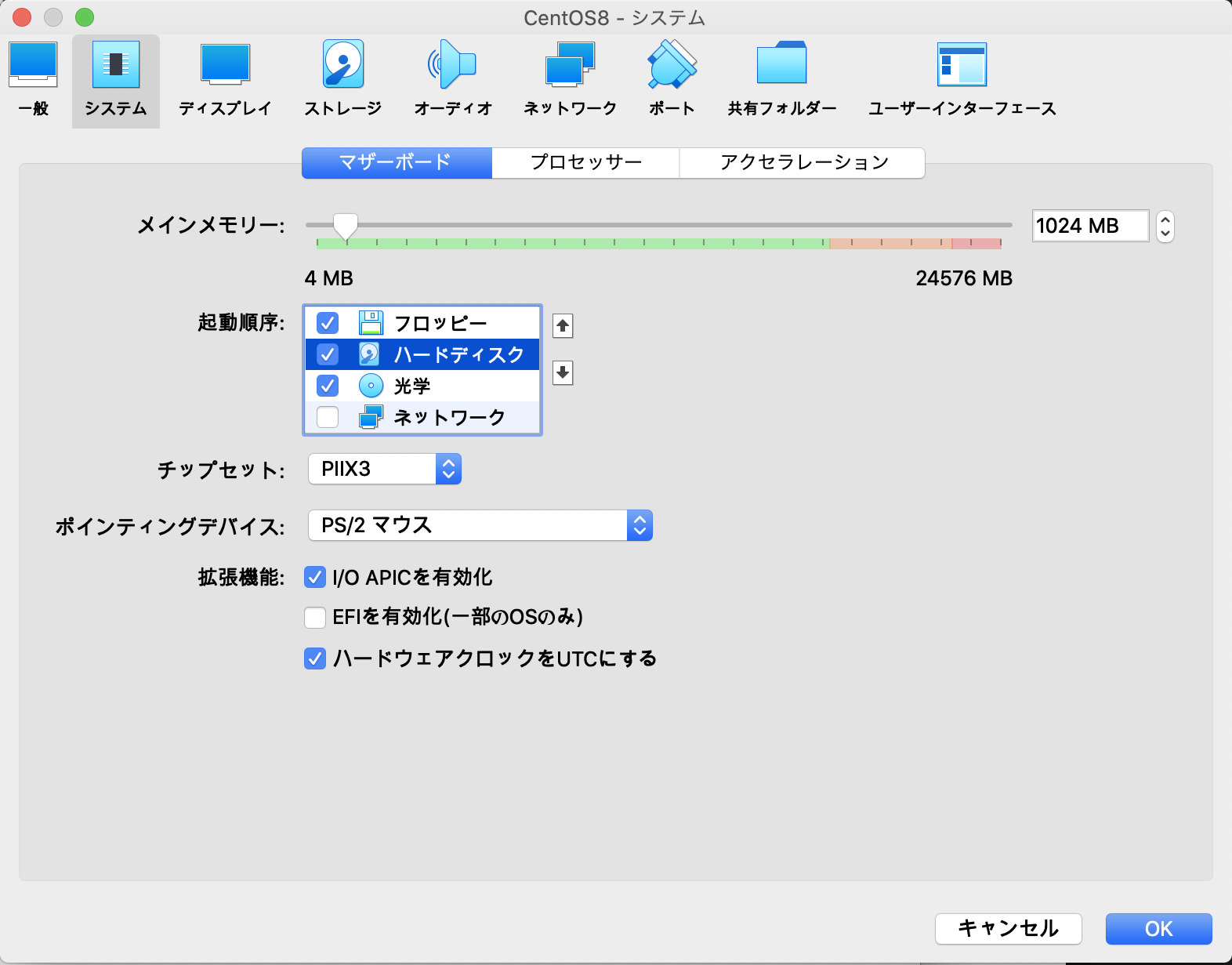Switch to the プロセッサー tab
The width and height of the screenshot is (1232, 965).
point(586,163)
